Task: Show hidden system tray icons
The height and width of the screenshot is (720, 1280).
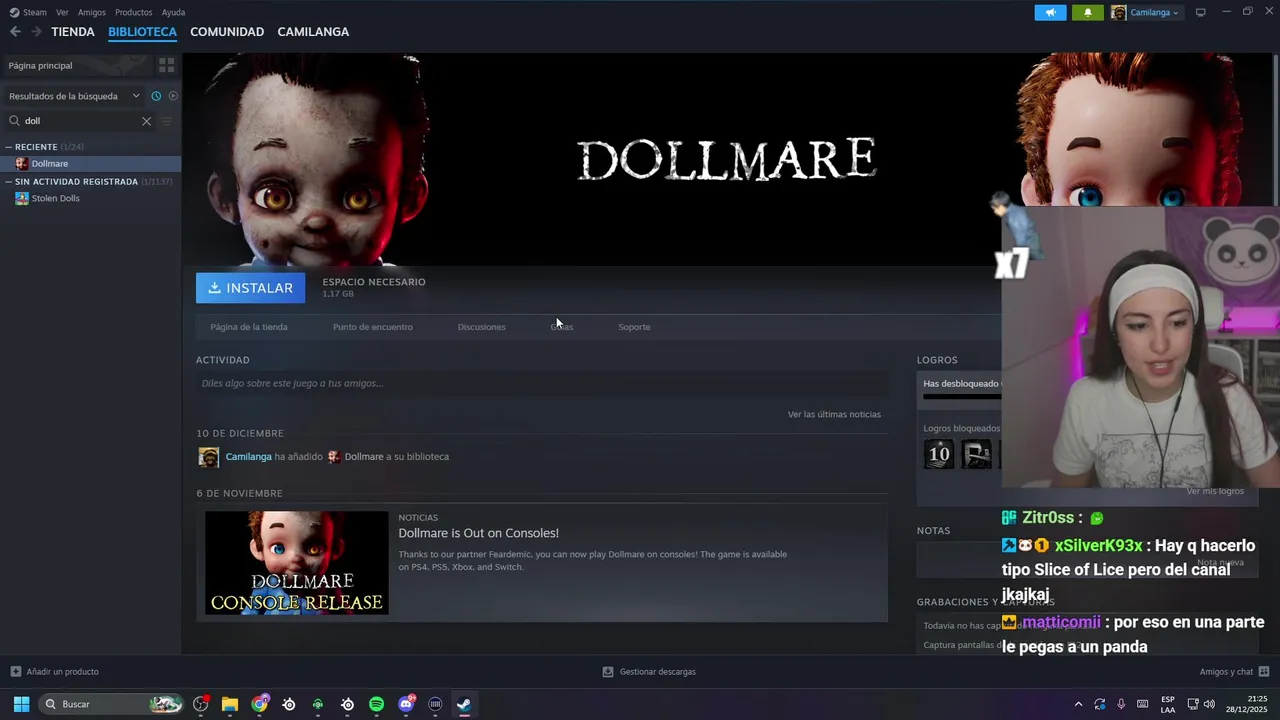Action: pos(1078,704)
